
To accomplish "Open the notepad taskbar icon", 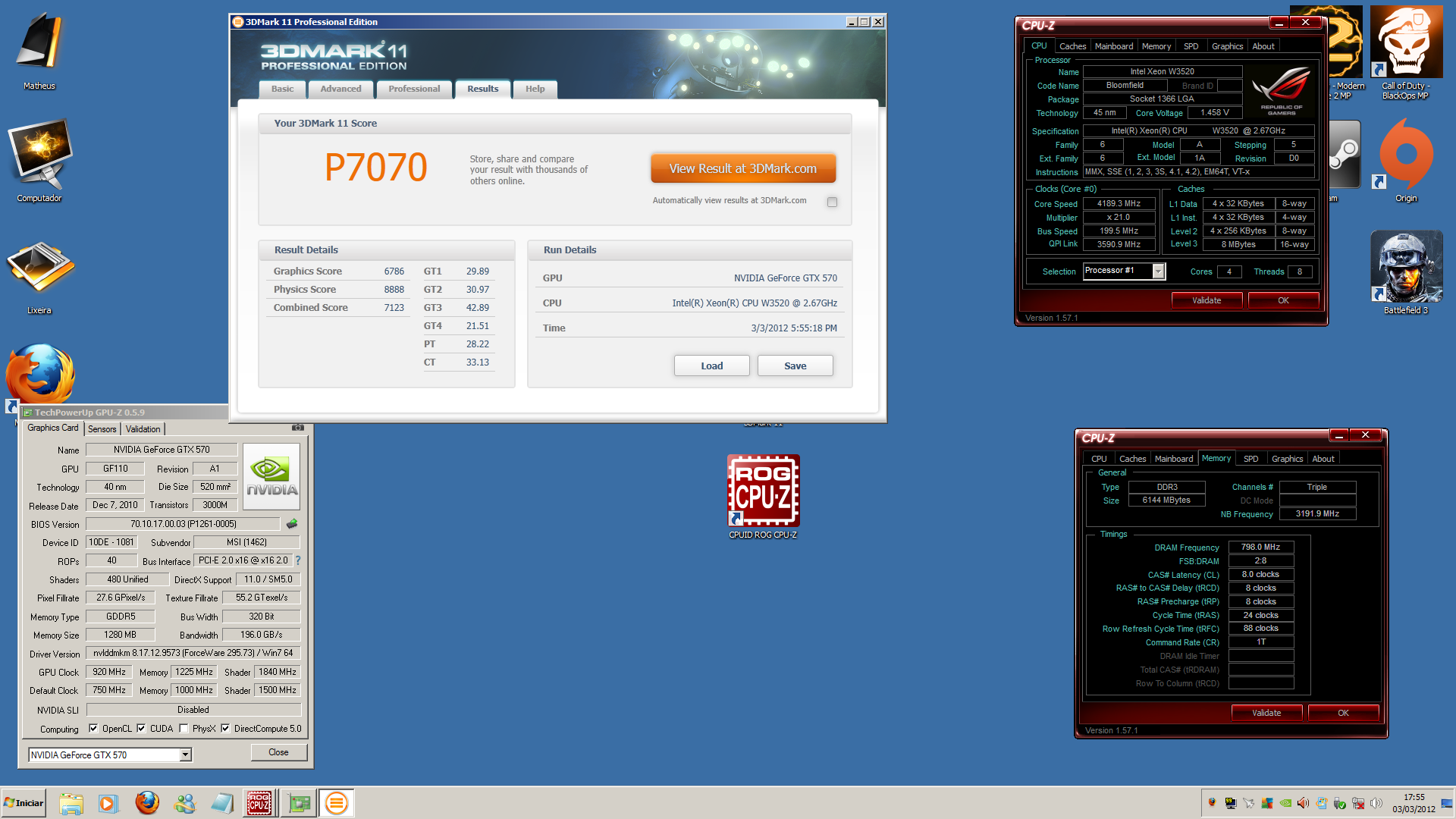I will 222,803.
